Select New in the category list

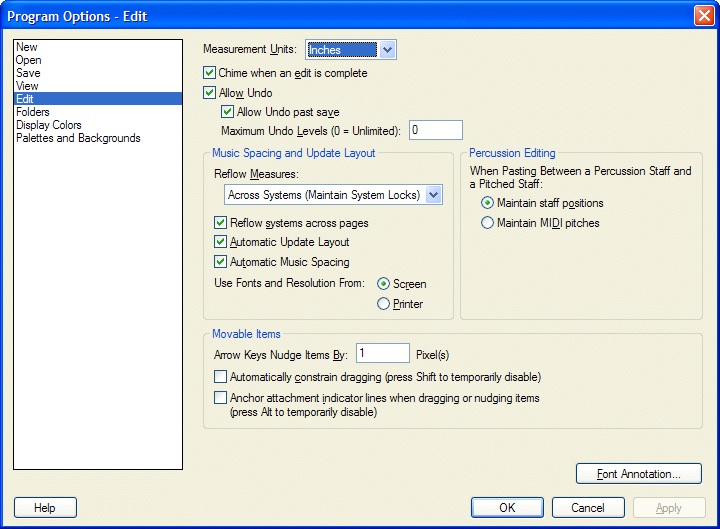(x=27, y=47)
